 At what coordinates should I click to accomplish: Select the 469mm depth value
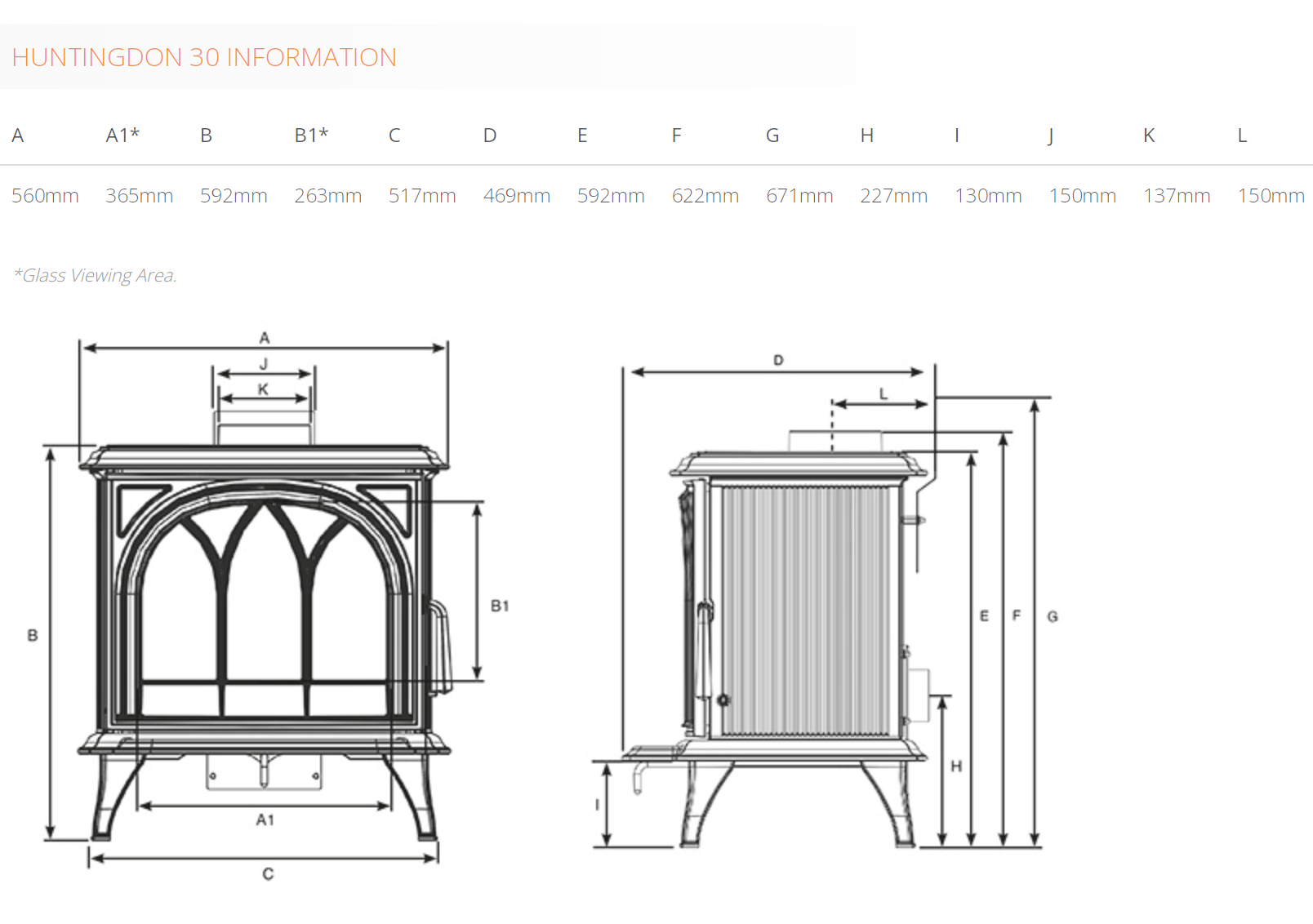coord(518,196)
